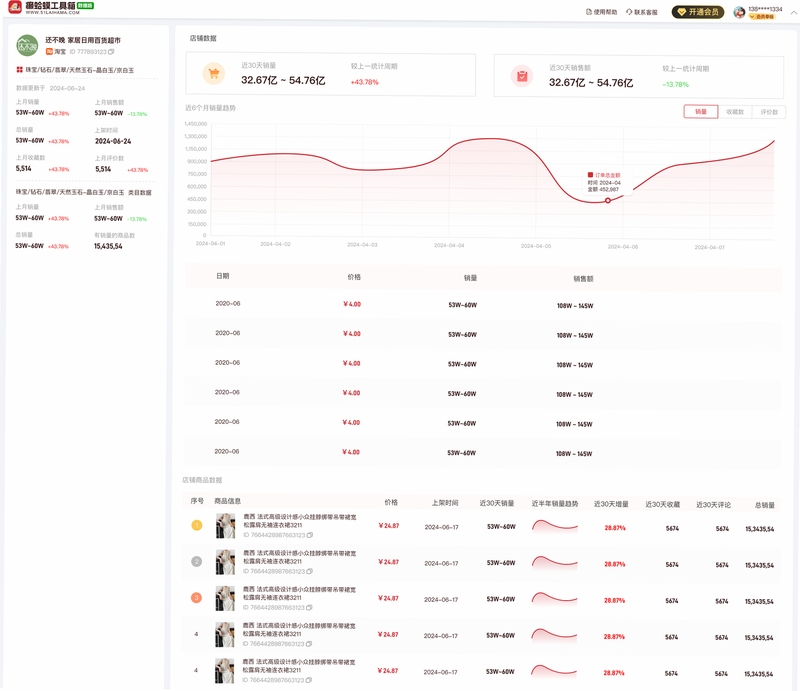Click the 近30天增量 column header

point(611,504)
